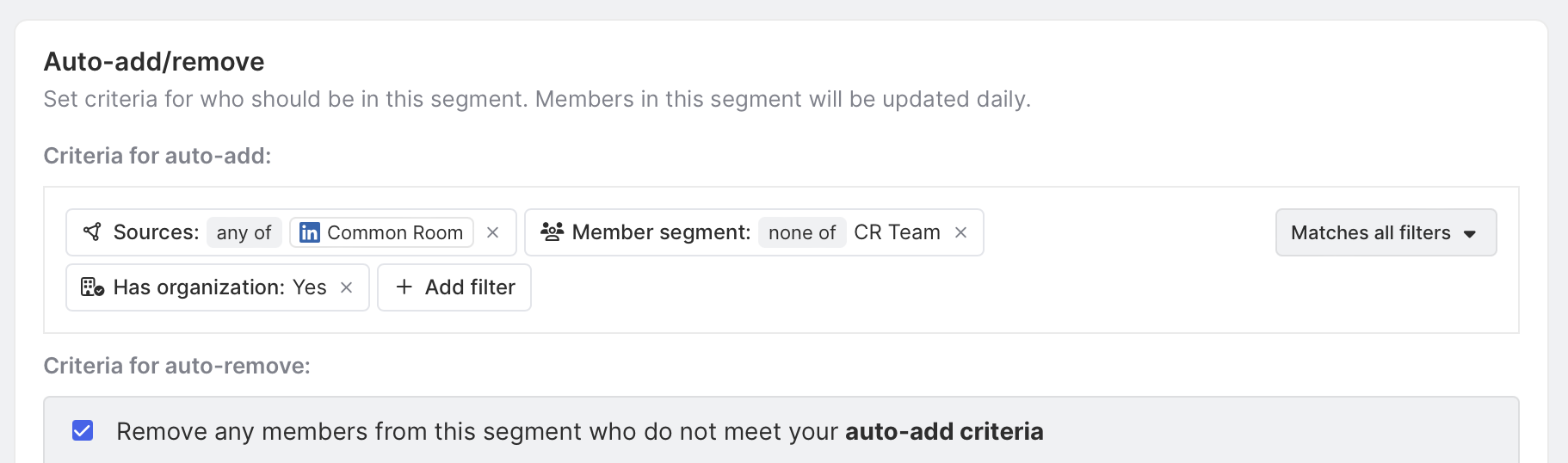Image resolution: width=1568 pixels, height=463 pixels.
Task: Click the Member segment filter label
Action: coord(661,232)
